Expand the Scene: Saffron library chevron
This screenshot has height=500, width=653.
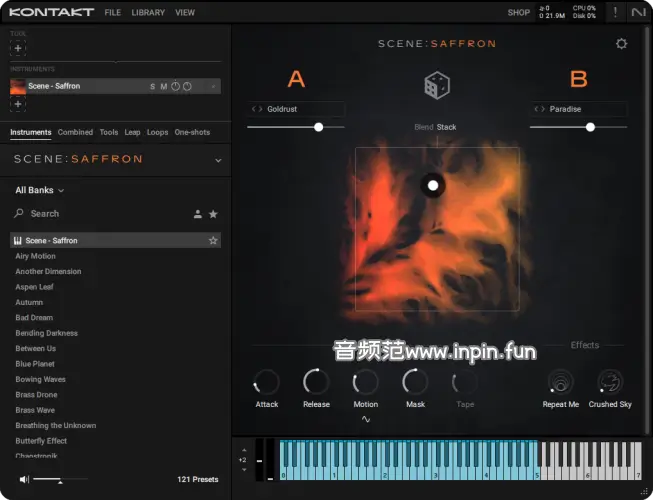pyautogui.click(x=218, y=160)
